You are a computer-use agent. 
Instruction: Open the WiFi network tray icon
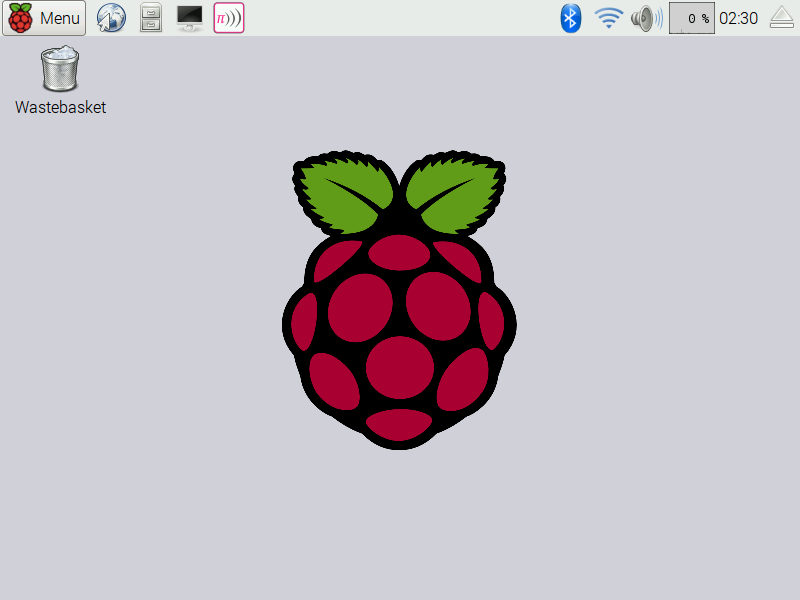(609, 18)
